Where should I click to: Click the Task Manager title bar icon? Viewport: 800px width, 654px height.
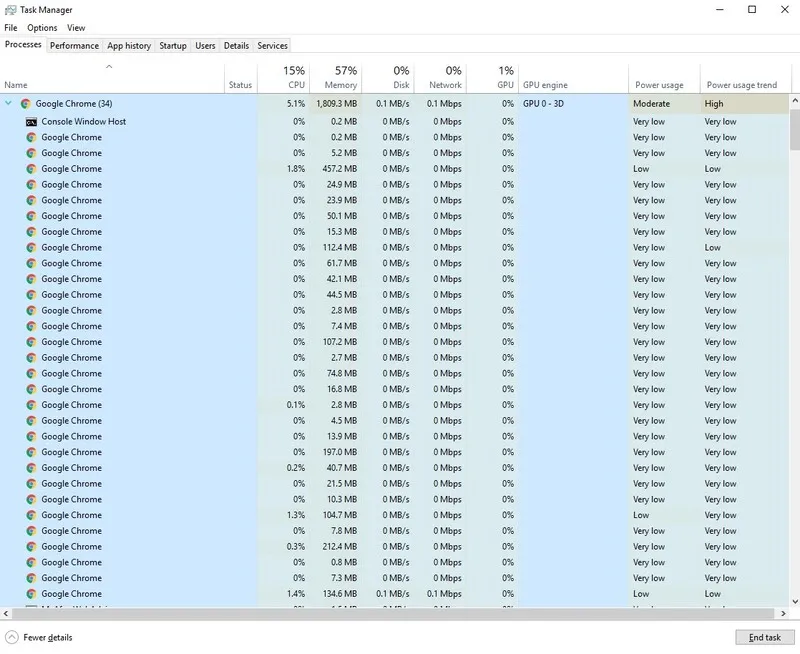10,10
